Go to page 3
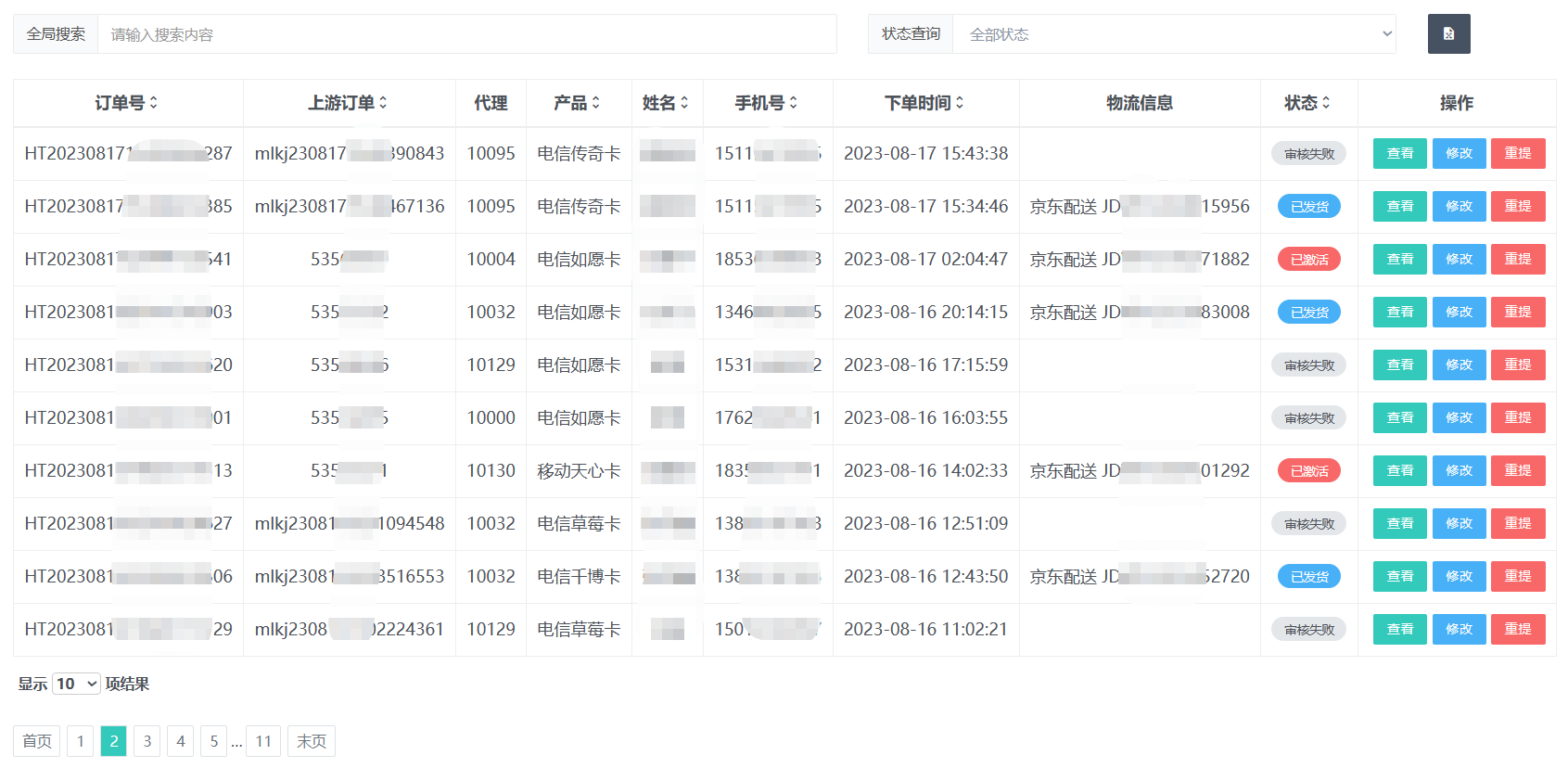This screenshot has width=1568, height=768. pyautogui.click(x=147, y=741)
